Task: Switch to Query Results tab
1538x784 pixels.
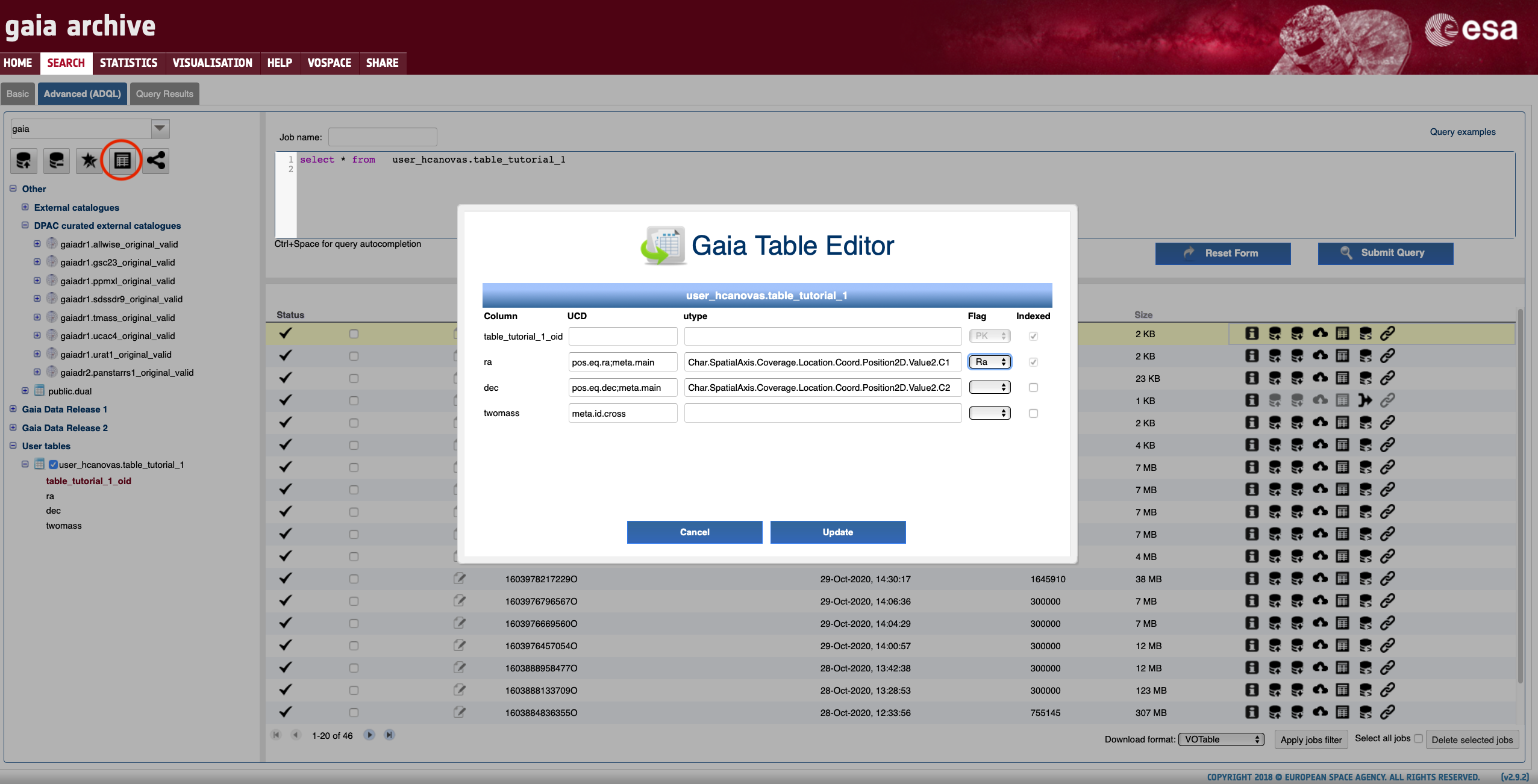Action: [164, 94]
